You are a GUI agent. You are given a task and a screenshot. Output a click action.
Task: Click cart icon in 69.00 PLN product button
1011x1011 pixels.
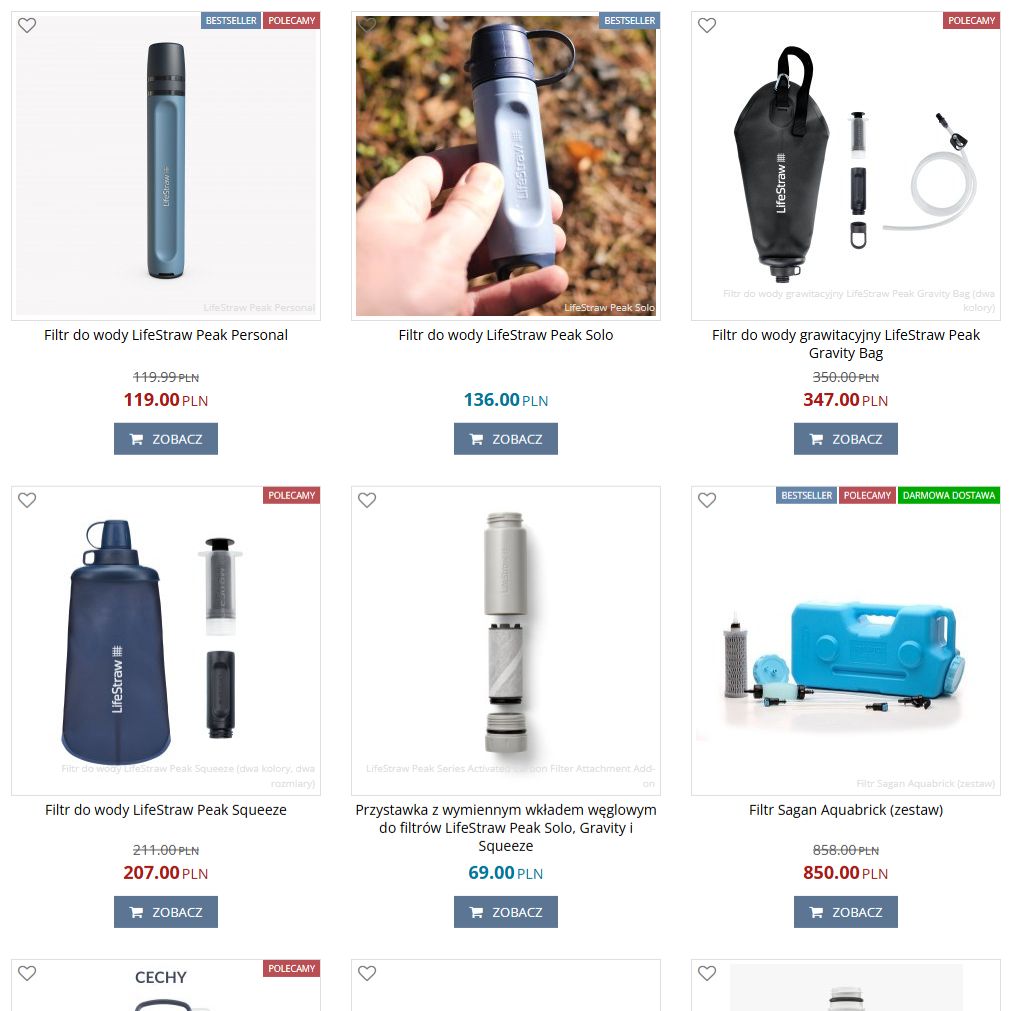[476, 912]
